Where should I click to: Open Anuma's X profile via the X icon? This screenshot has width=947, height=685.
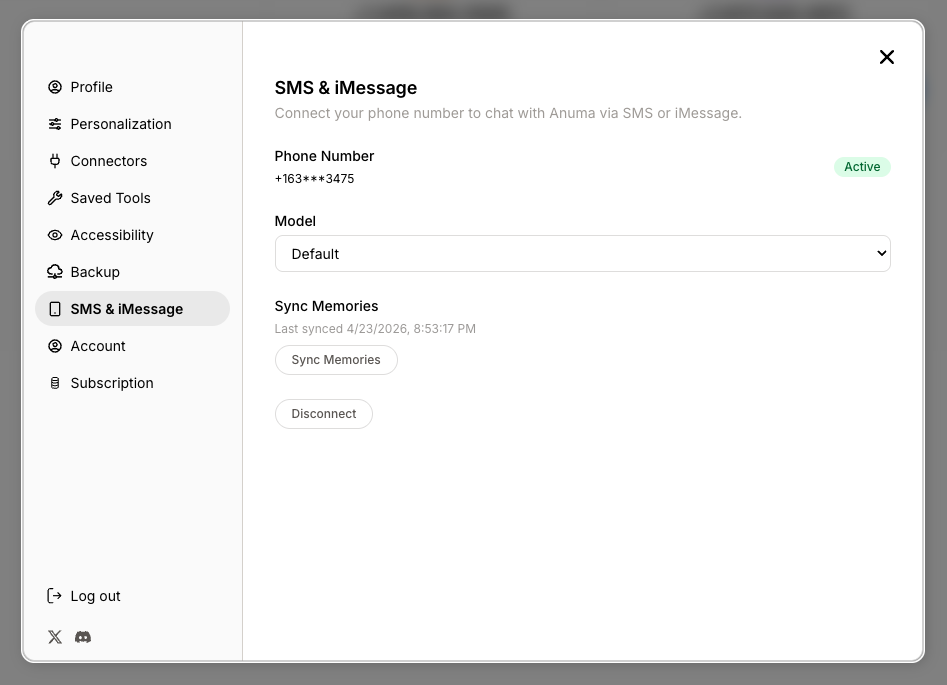[55, 637]
